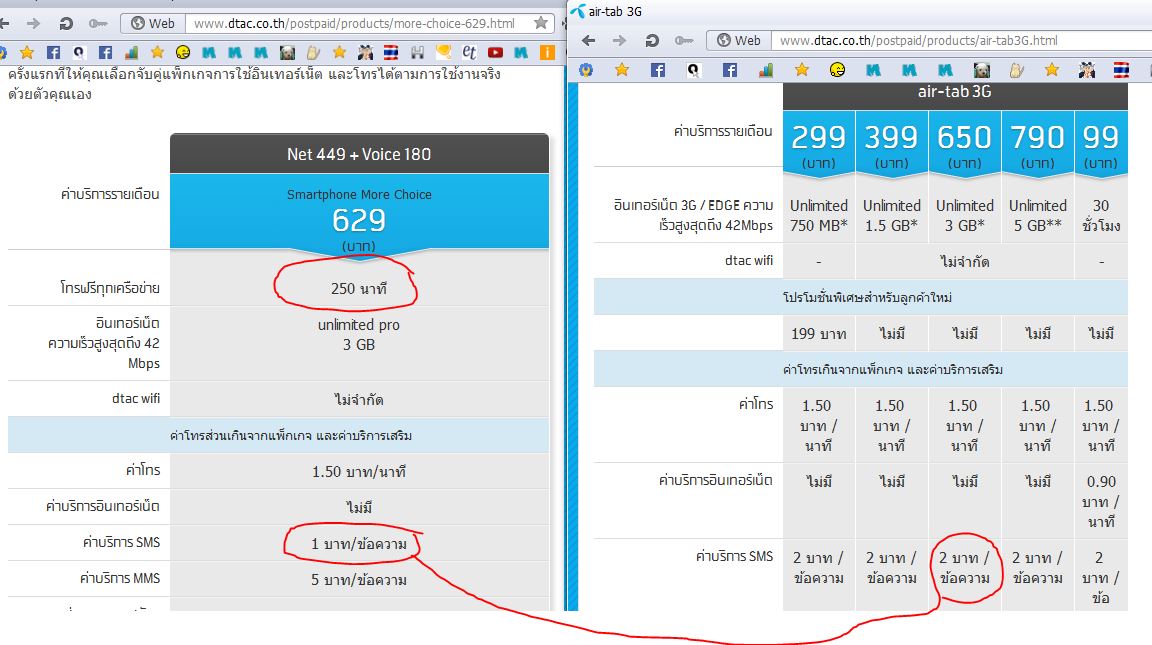Click the 'ไม่จำกัด' dtac wifi cell in air-tab table
The height and width of the screenshot is (645, 1152).
[965, 262]
